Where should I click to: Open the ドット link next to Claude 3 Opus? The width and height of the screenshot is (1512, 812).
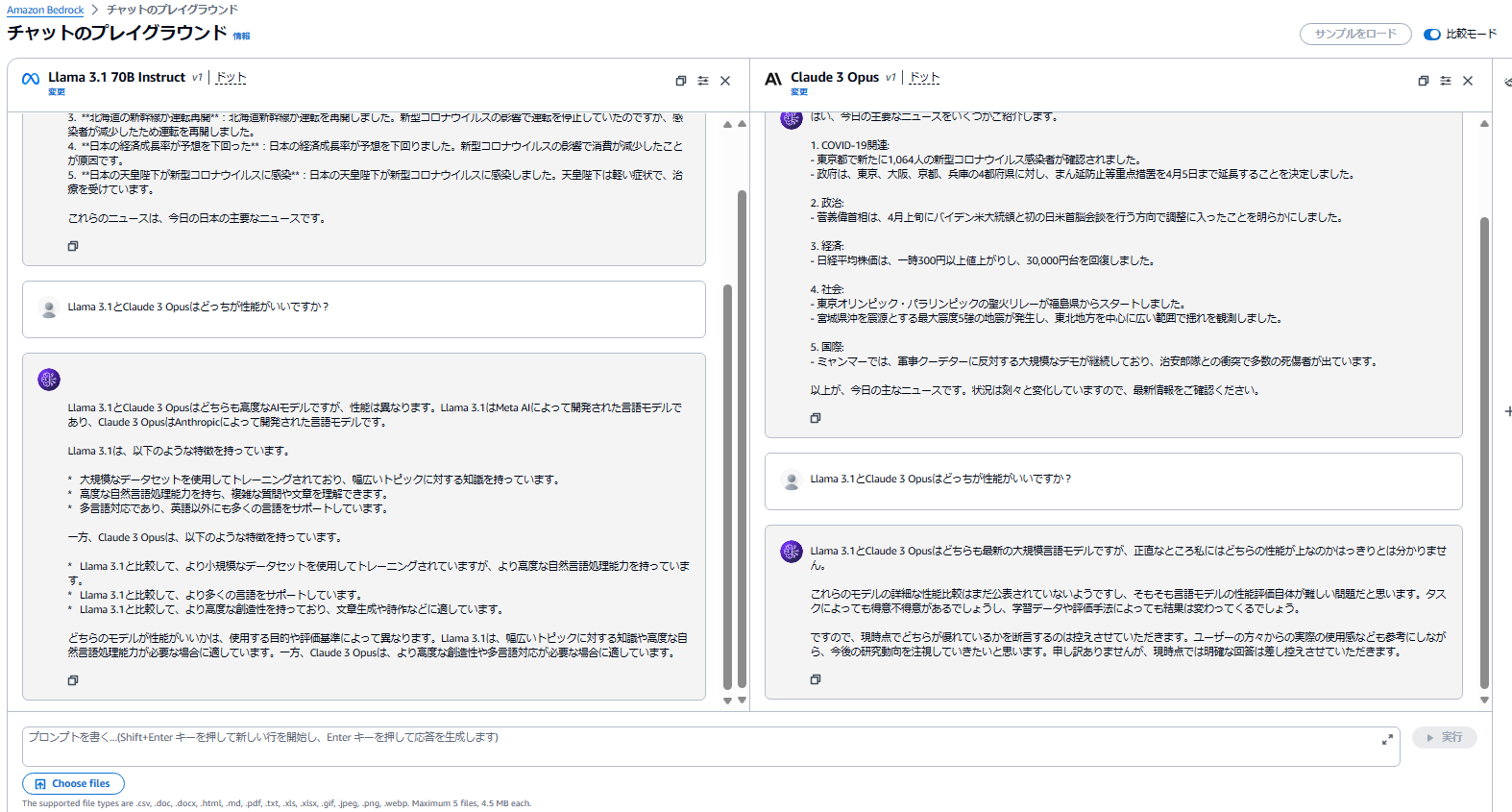925,77
